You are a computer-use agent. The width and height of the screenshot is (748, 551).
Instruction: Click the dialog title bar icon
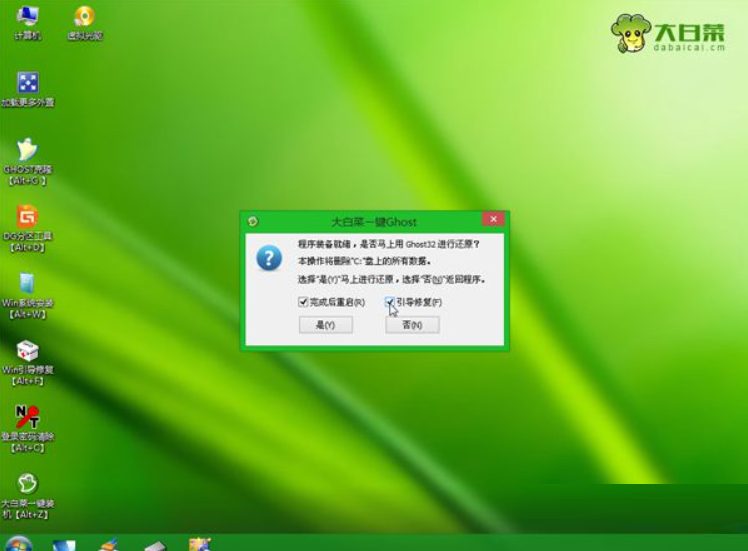tap(254, 221)
